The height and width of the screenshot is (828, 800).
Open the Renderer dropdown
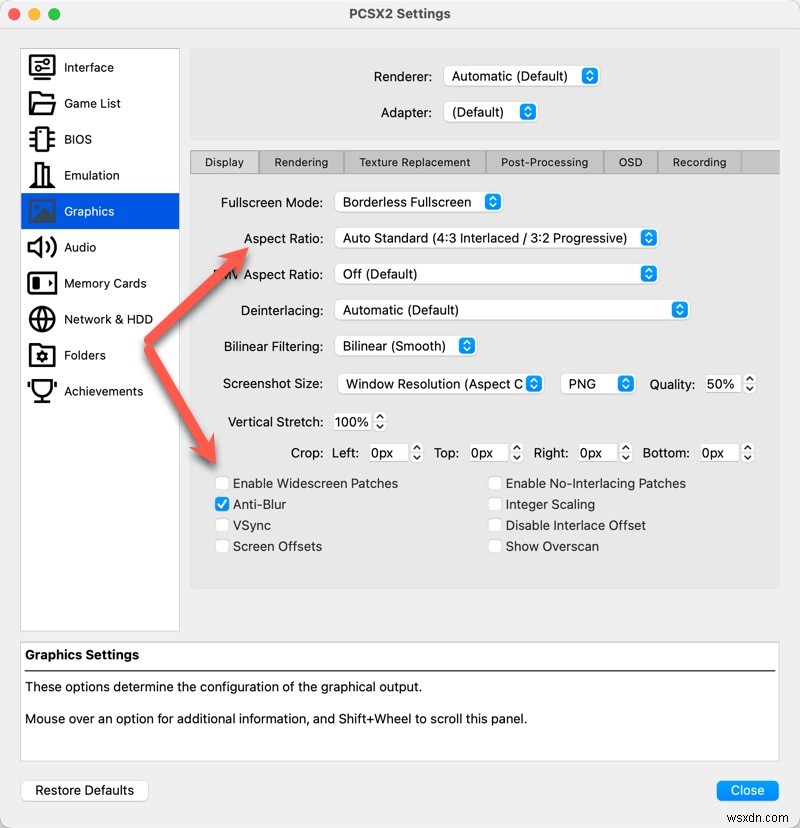pyautogui.click(x=521, y=76)
